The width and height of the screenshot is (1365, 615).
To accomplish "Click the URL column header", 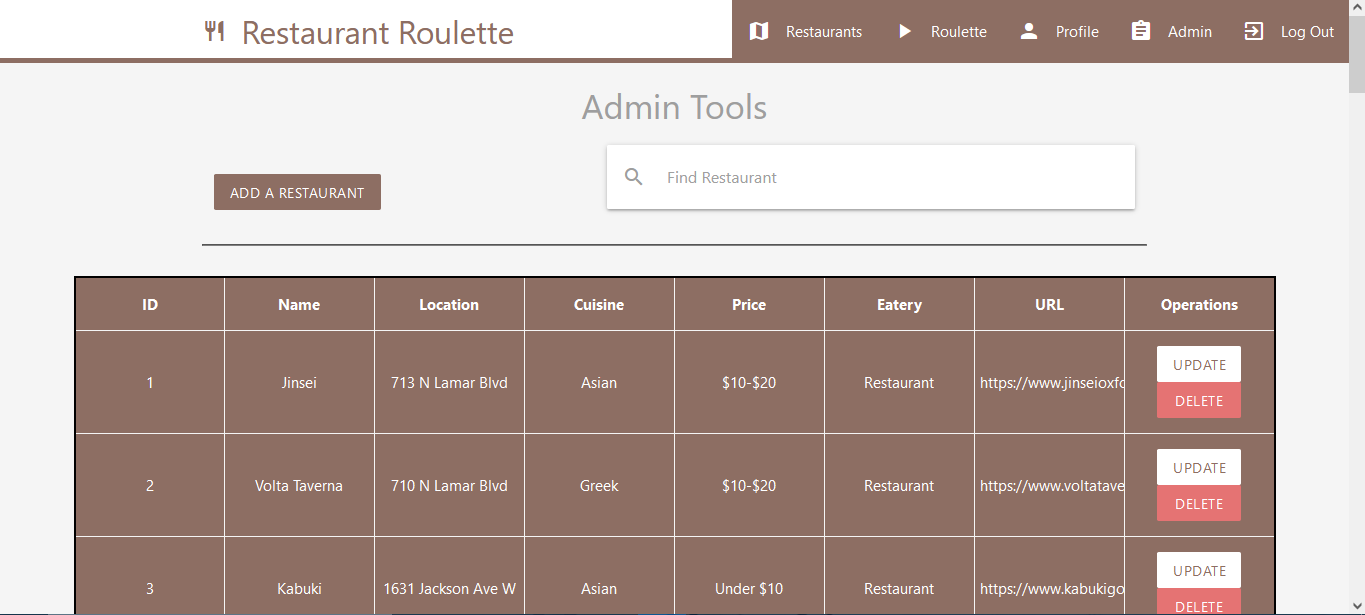I will [1049, 305].
